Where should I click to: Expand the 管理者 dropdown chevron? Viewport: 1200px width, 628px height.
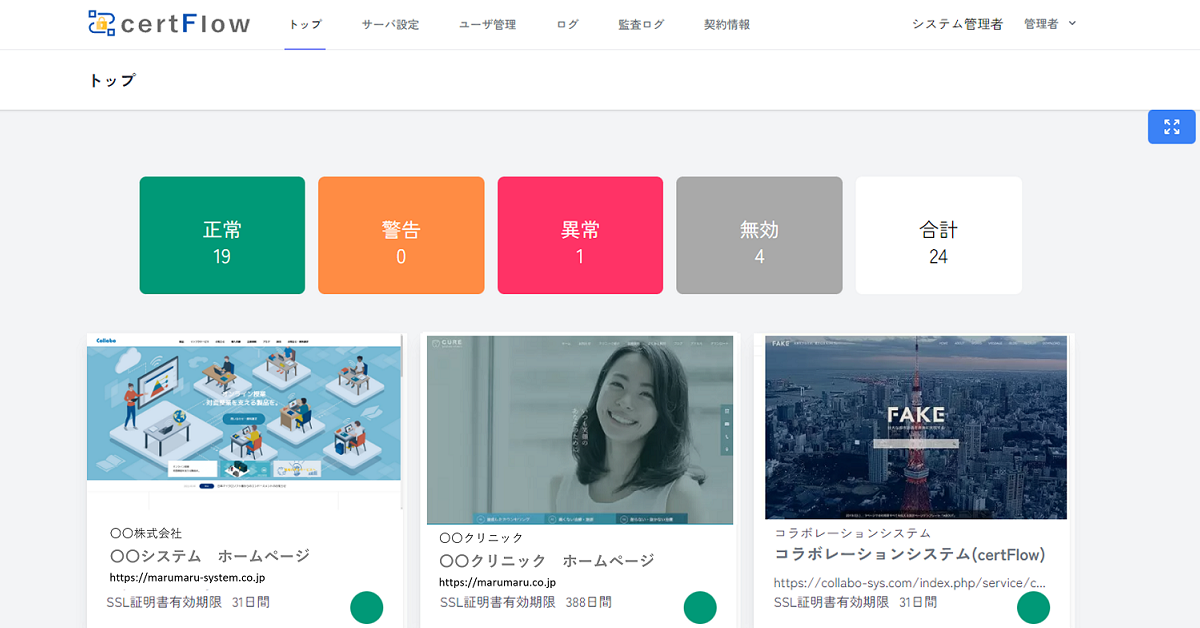coord(1073,23)
